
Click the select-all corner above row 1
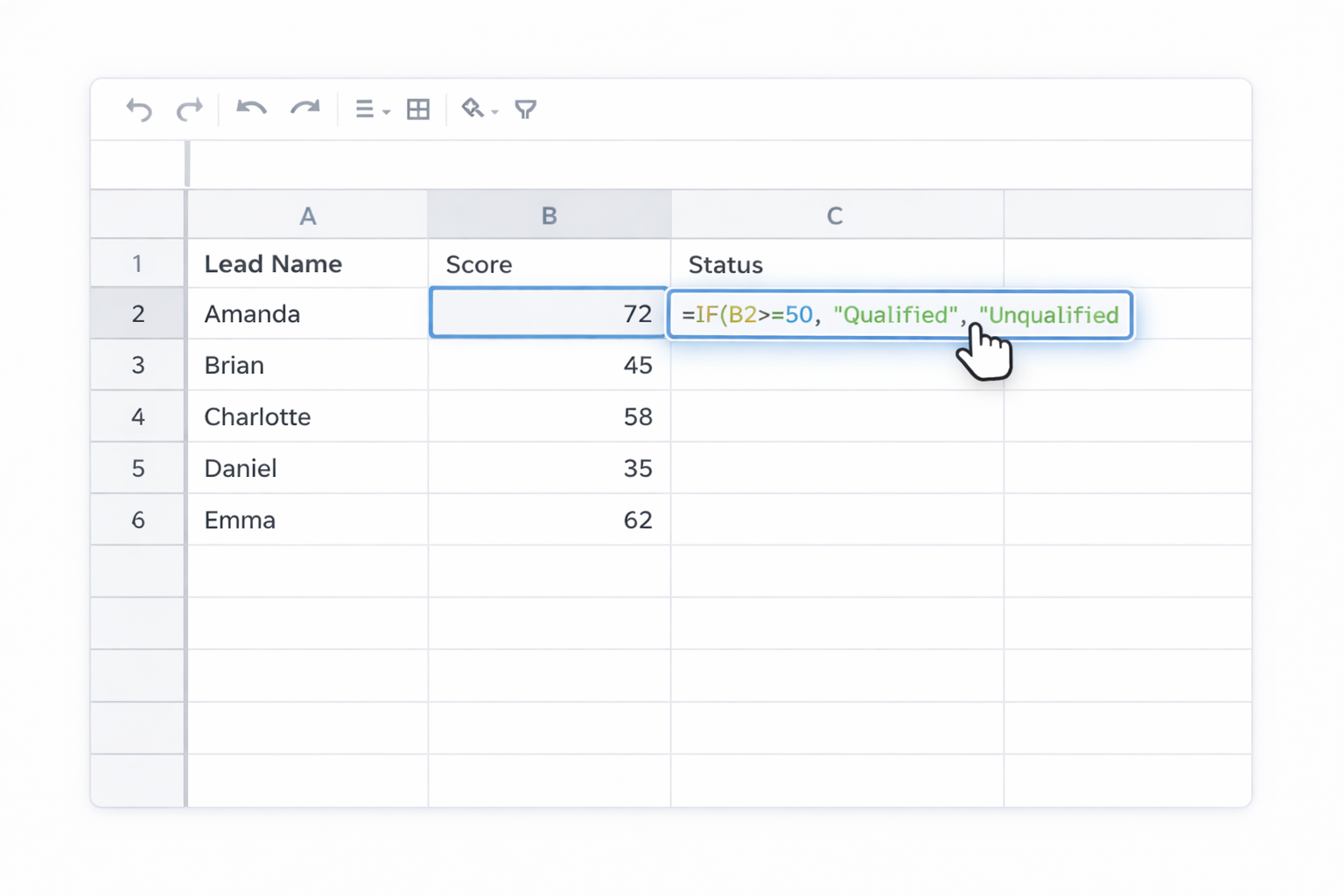(137, 215)
